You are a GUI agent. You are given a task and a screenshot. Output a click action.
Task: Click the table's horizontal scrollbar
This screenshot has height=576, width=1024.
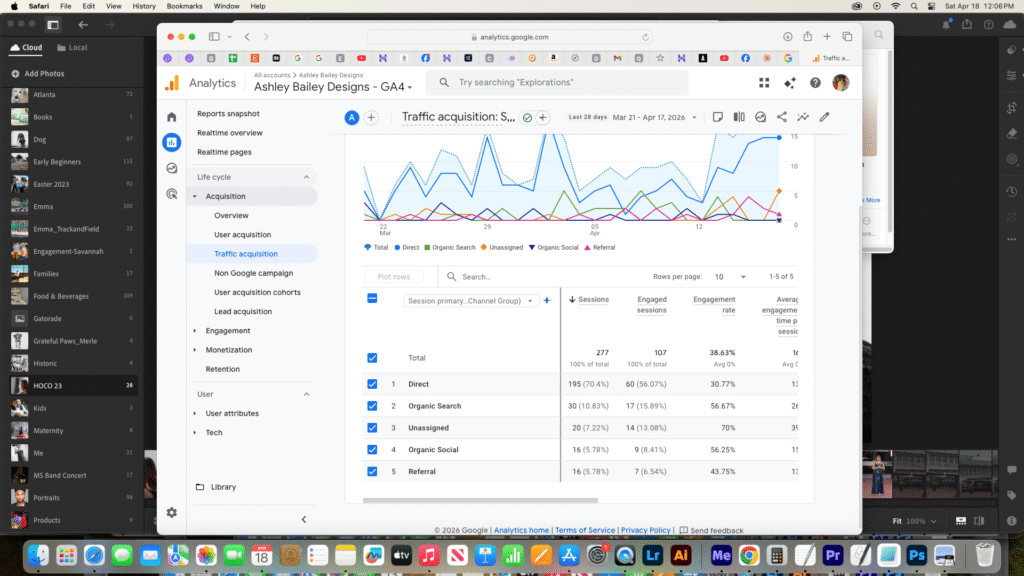[480, 501]
